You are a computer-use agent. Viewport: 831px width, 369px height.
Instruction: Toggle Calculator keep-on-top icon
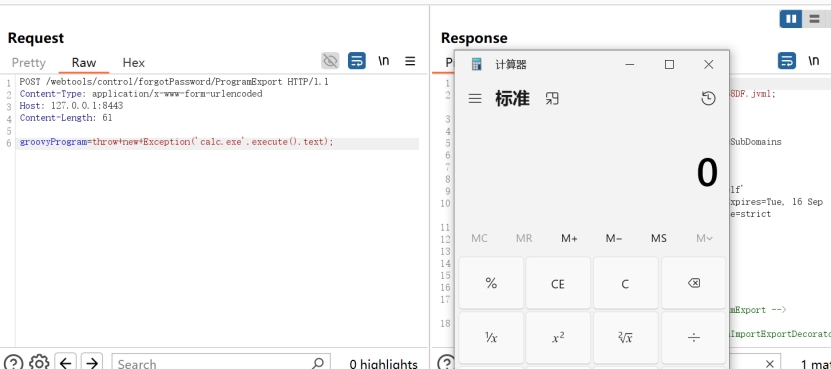tap(552, 99)
